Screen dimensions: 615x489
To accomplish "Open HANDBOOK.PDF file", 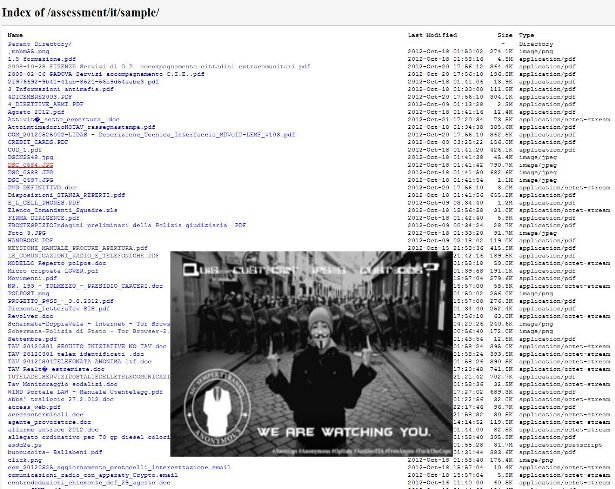I will pyautogui.click(x=30, y=240).
